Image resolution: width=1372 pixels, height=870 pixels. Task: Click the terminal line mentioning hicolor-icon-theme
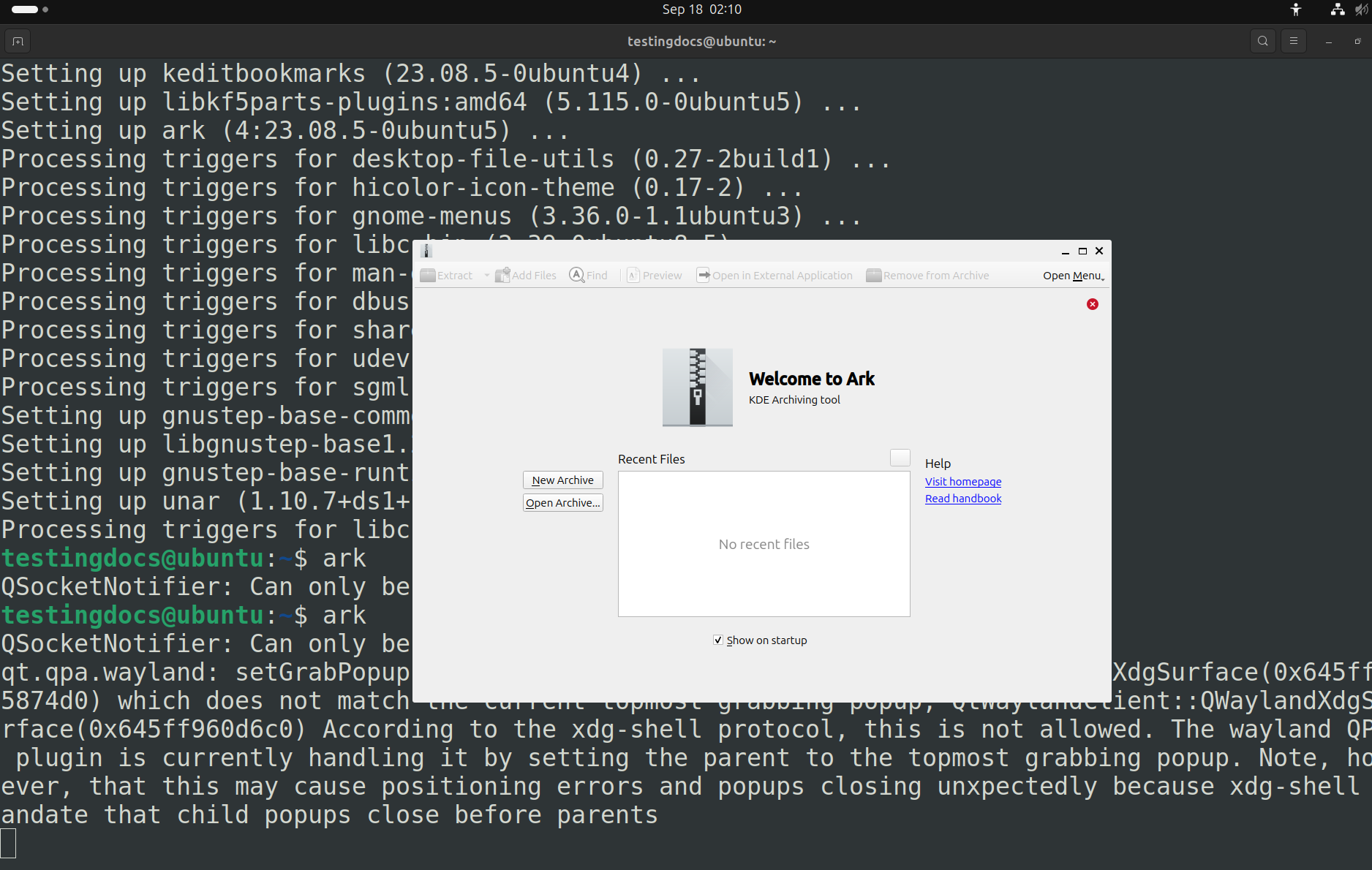point(402,188)
